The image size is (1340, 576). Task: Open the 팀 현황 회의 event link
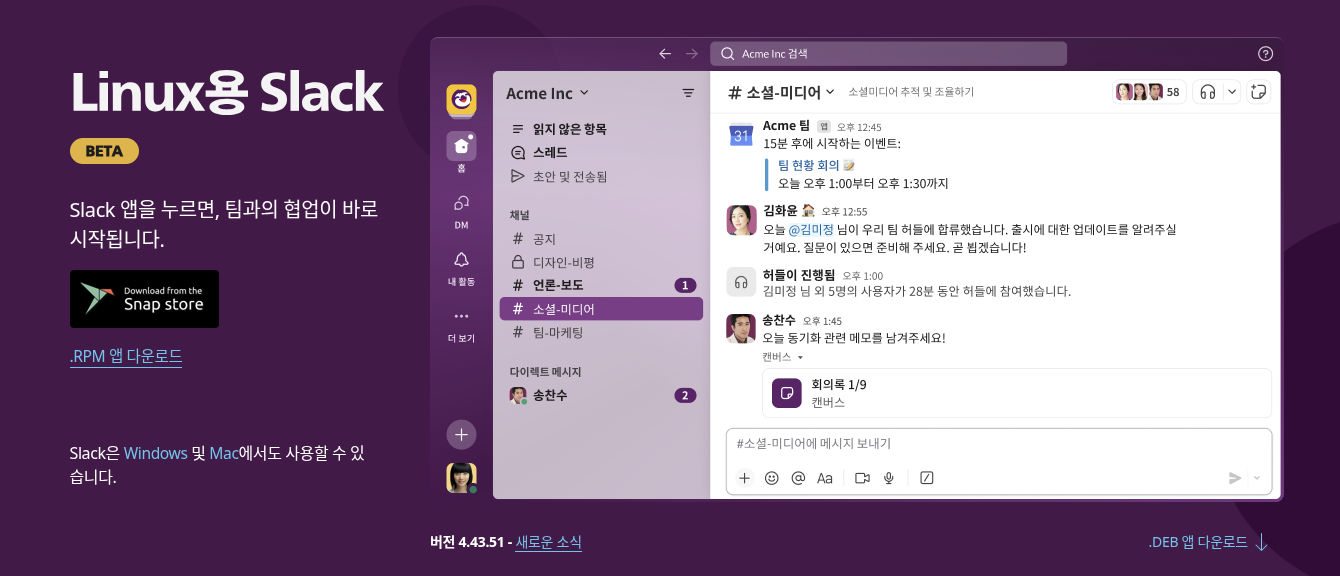point(809,165)
